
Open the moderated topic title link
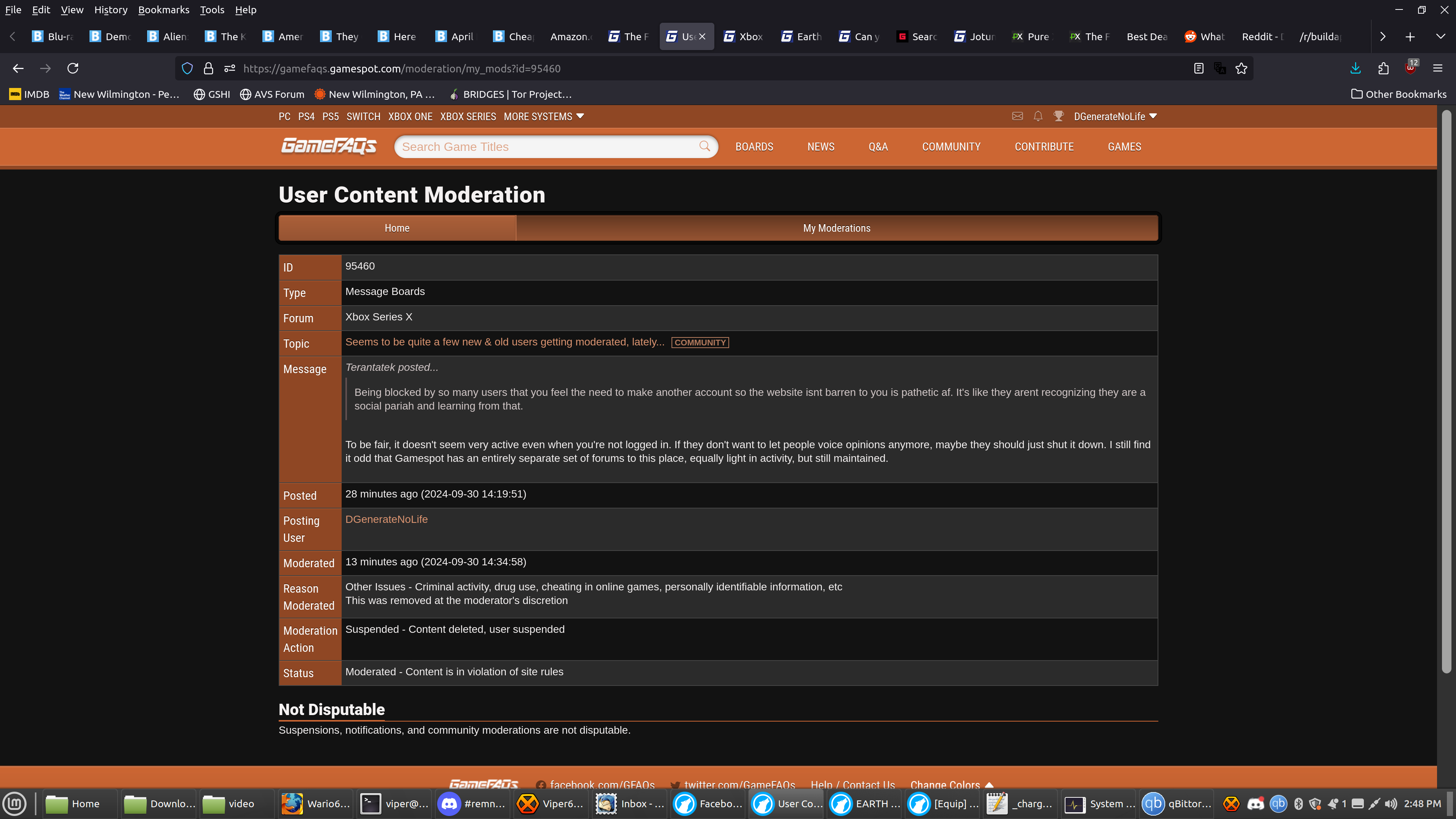[505, 342]
